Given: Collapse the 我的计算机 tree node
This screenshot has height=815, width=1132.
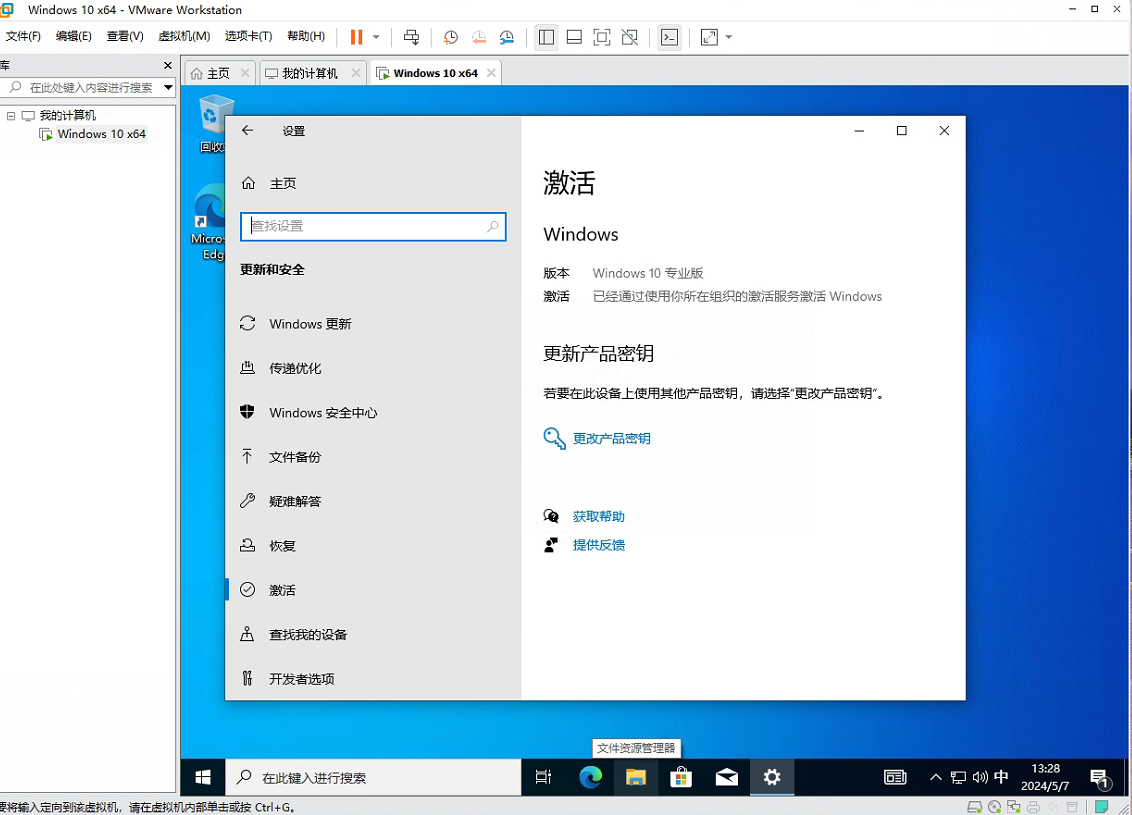Looking at the screenshot, I should pos(11,116).
